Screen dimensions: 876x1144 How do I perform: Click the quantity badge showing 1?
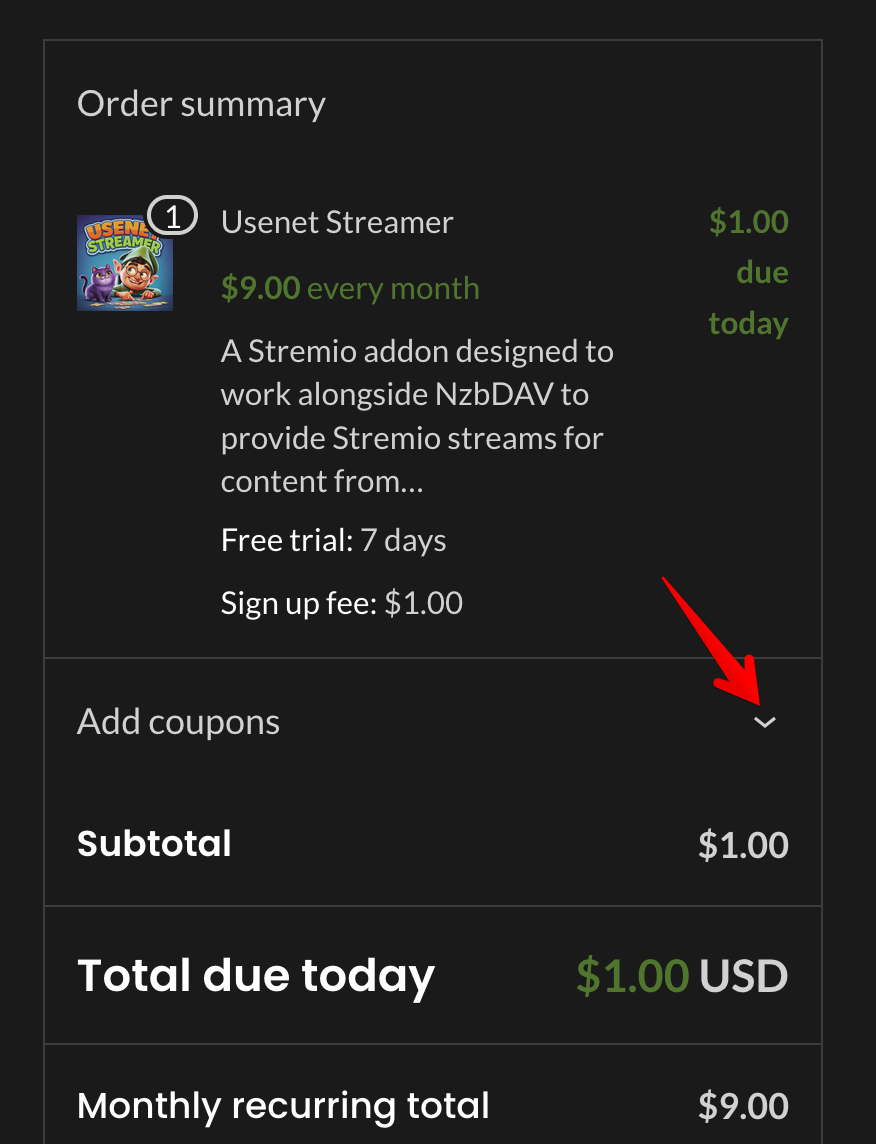coord(173,214)
